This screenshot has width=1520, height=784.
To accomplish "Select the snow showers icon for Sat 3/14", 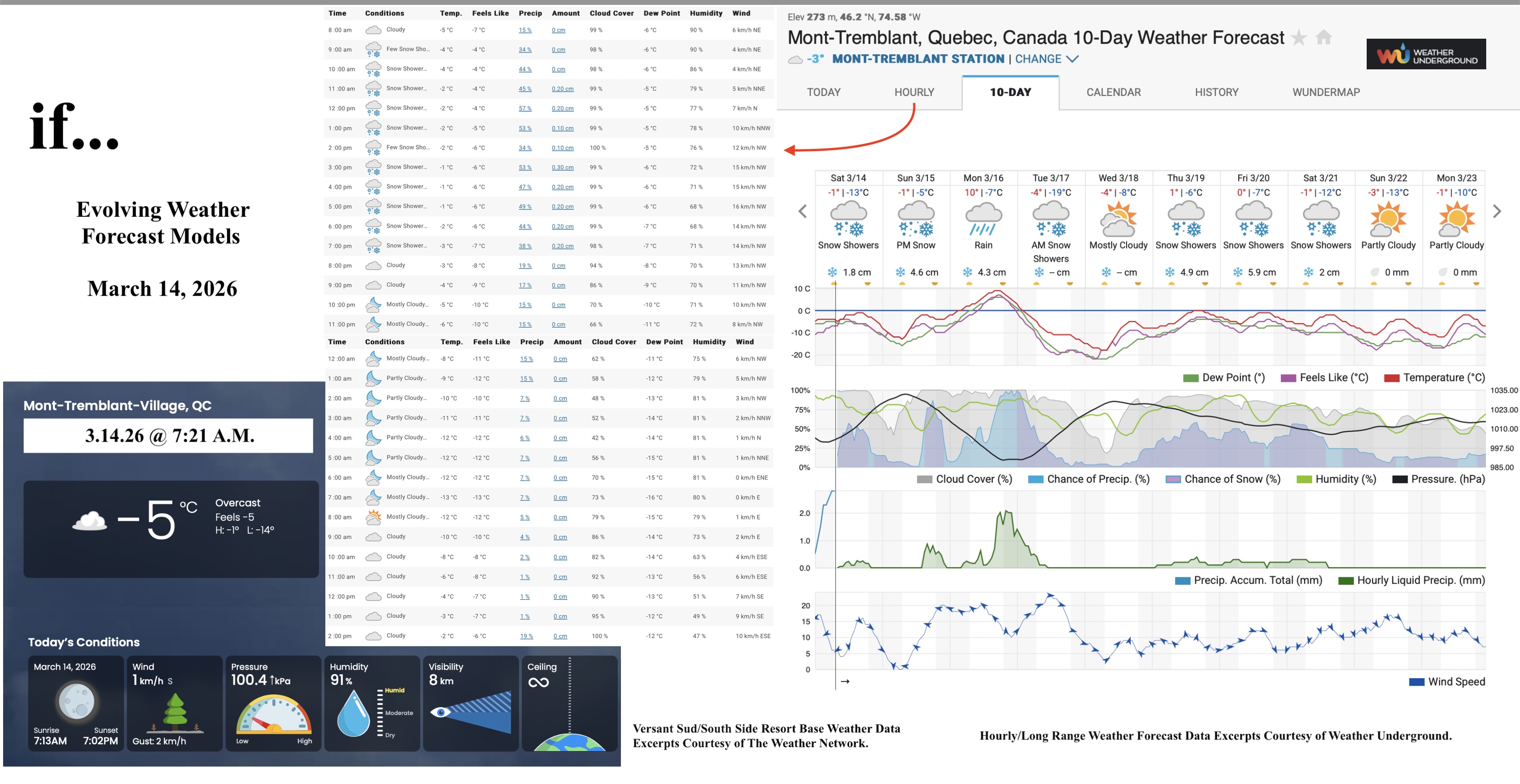I will point(848,218).
